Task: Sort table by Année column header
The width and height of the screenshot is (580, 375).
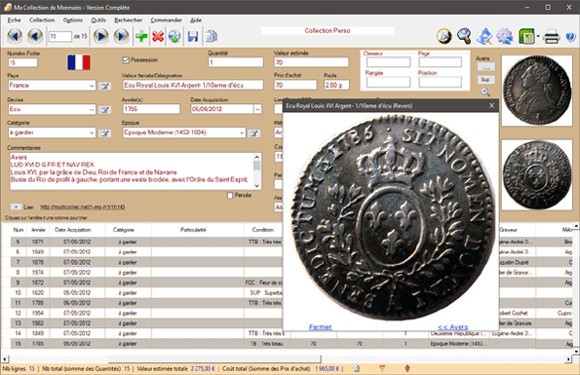Action: [x=38, y=230]
